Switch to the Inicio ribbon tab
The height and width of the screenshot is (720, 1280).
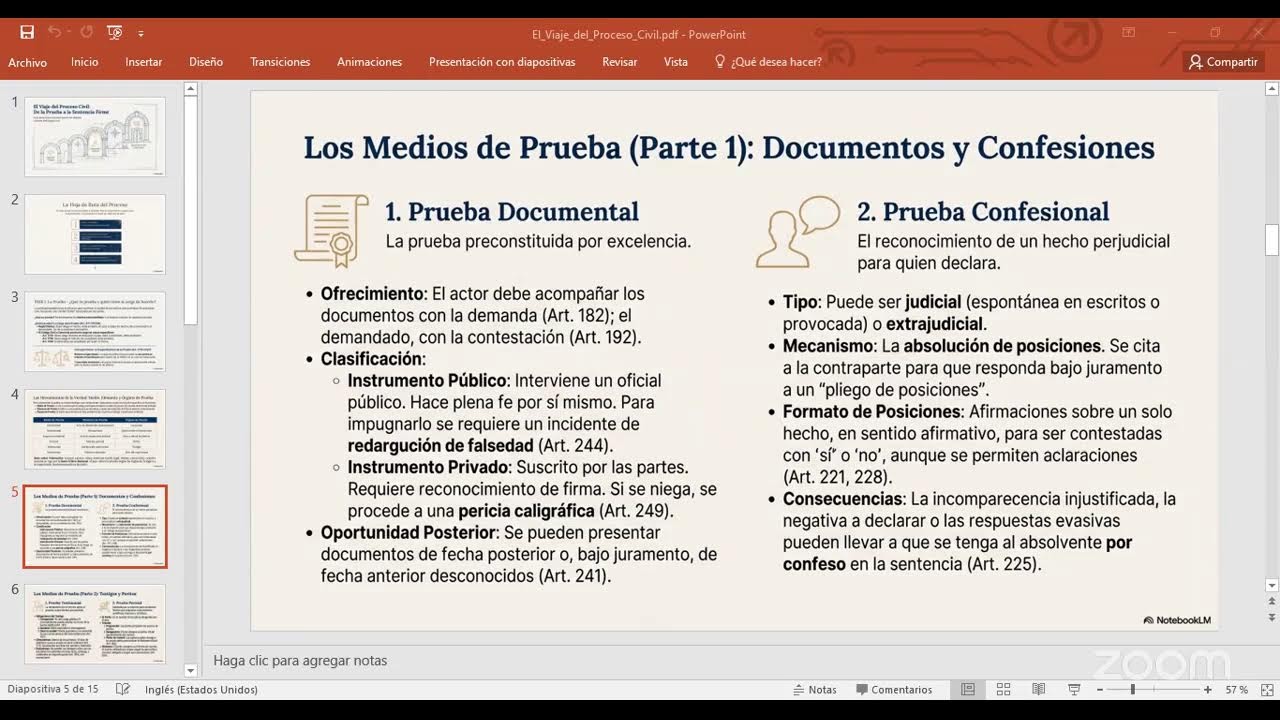tap(85, 62)
